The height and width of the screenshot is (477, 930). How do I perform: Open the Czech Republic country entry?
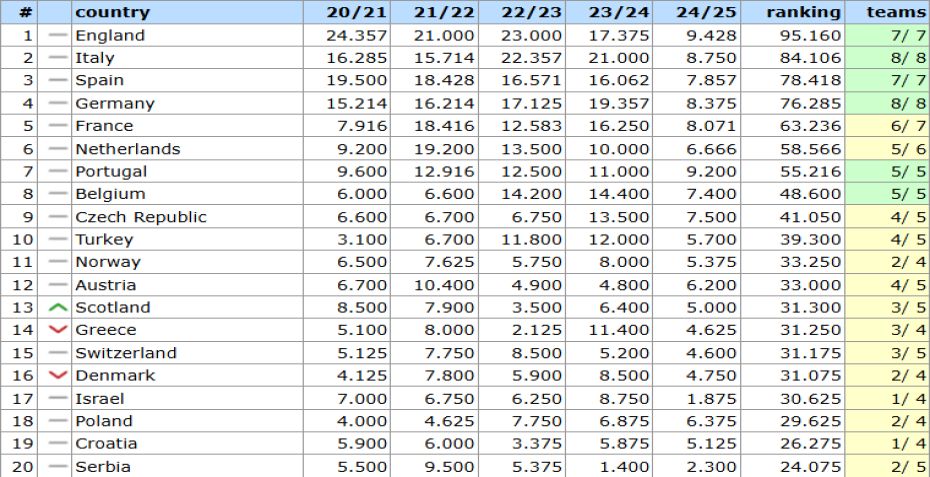[x=141, y=217]
